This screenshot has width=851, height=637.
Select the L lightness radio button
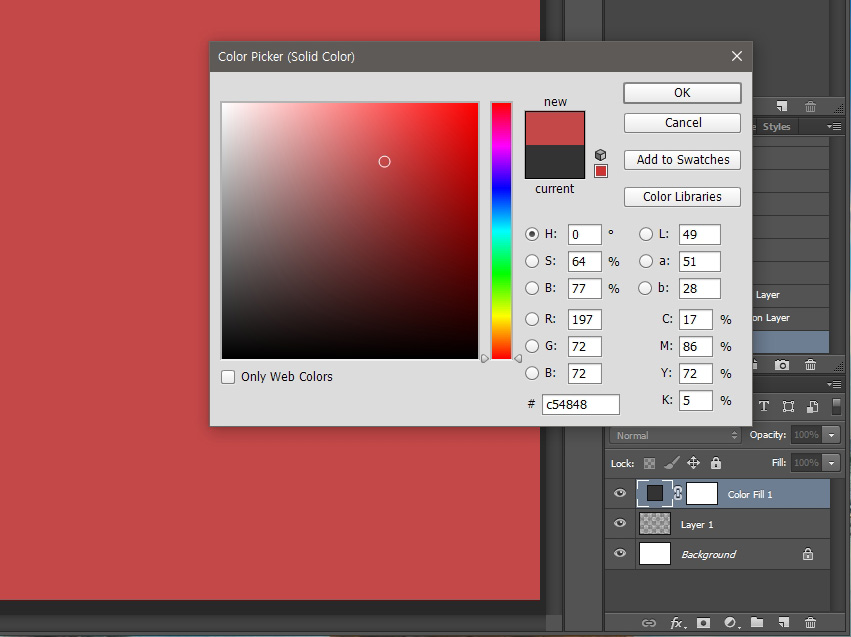[646, 234]
